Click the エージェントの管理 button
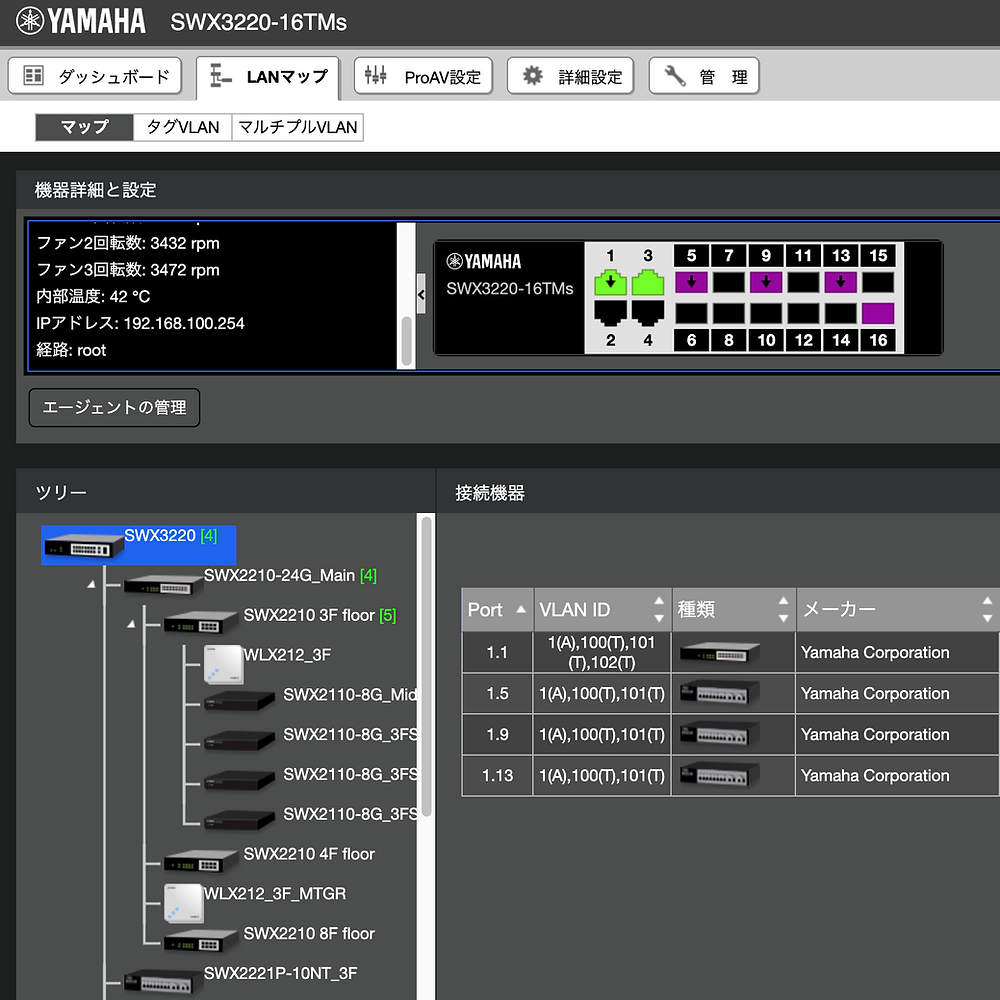 [114, 408]
